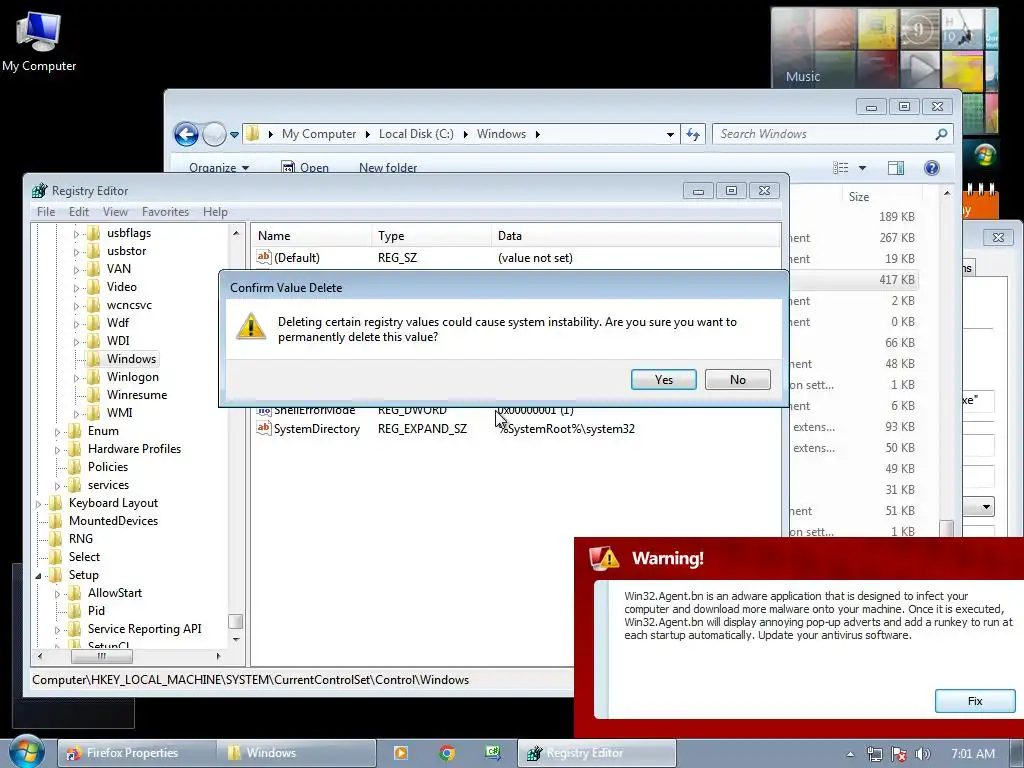Open Explorer help question mark icon
Image resolution: width=1024 pixels, height=768 pixels.
[x=932, y=168]
